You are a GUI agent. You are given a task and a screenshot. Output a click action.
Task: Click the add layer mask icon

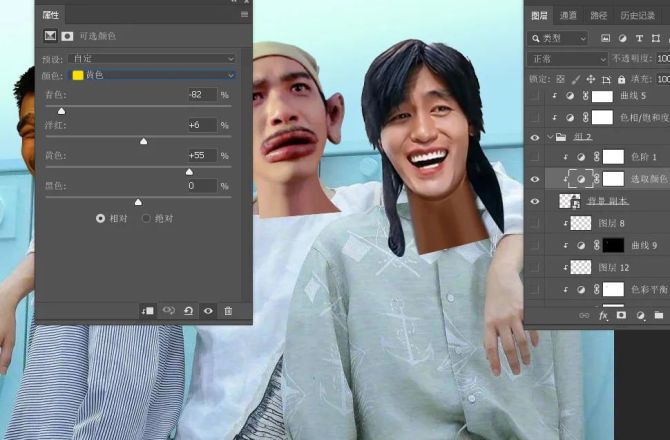click(620, 315)
